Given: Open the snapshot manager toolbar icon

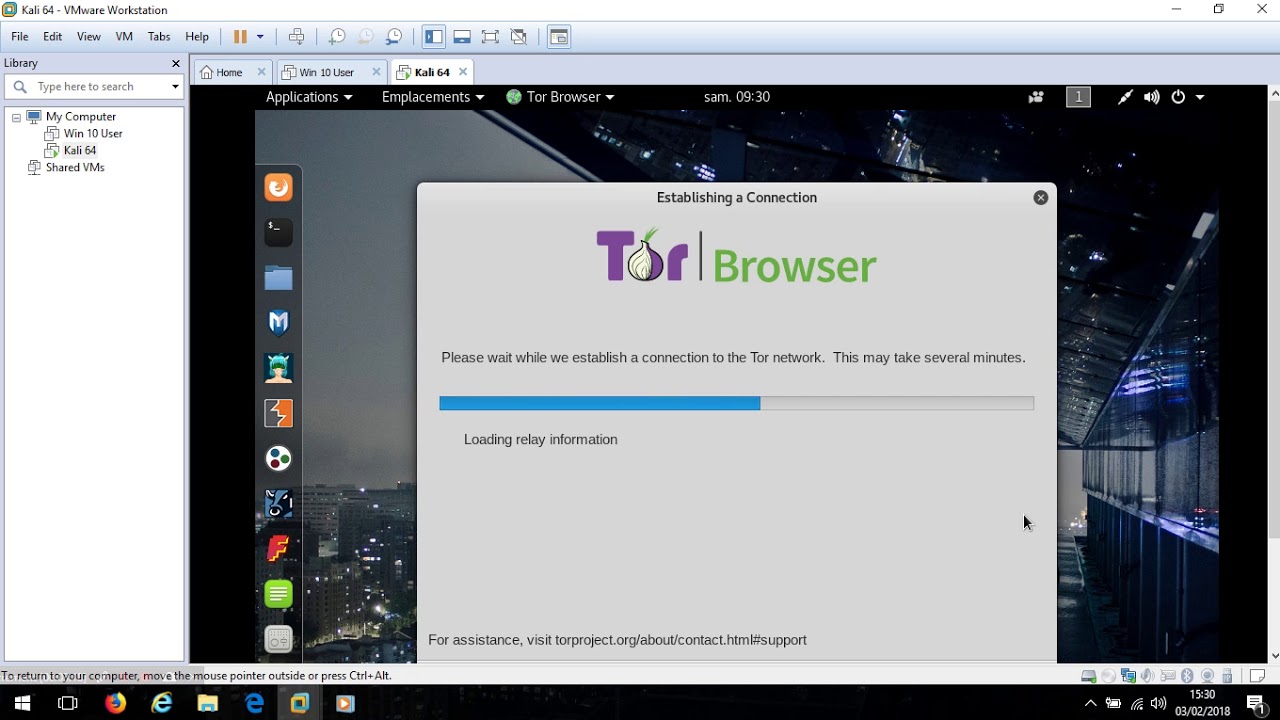Looking at the screenshot, I should pos(394,37).
